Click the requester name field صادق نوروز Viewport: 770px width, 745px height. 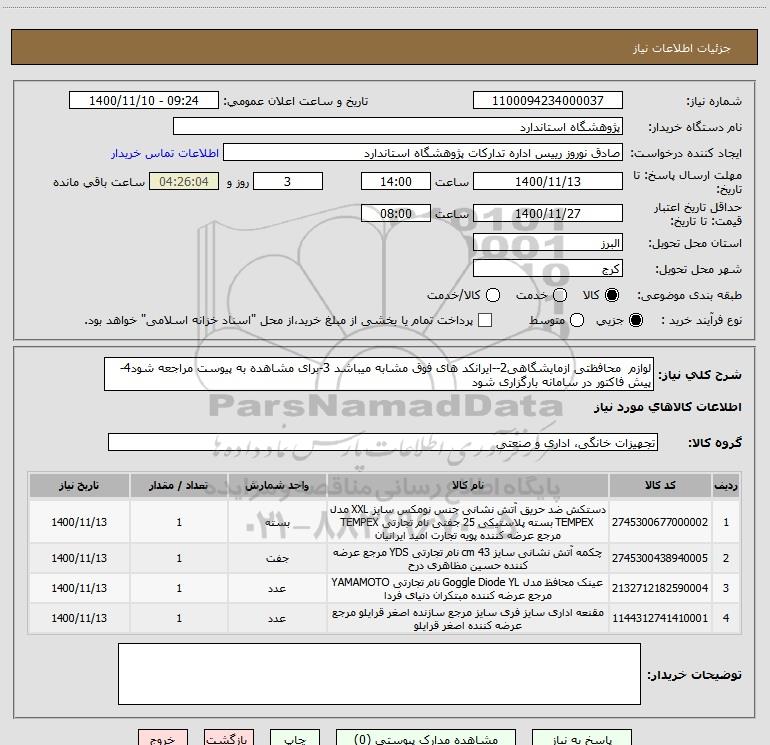[423, 152]
